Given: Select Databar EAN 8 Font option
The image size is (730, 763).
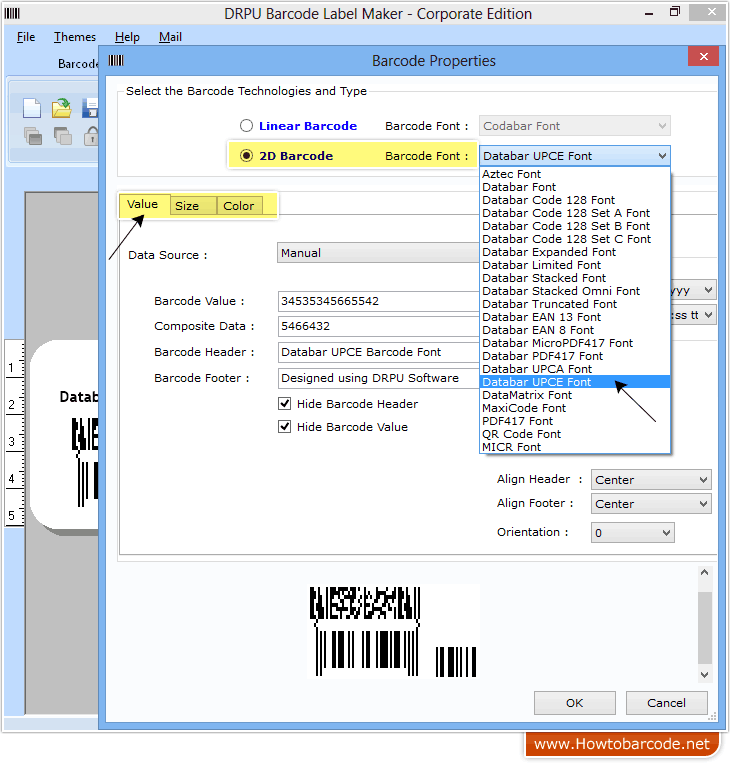Looking at the screenshot, I should pyautogui.click(x=575, y=330).
